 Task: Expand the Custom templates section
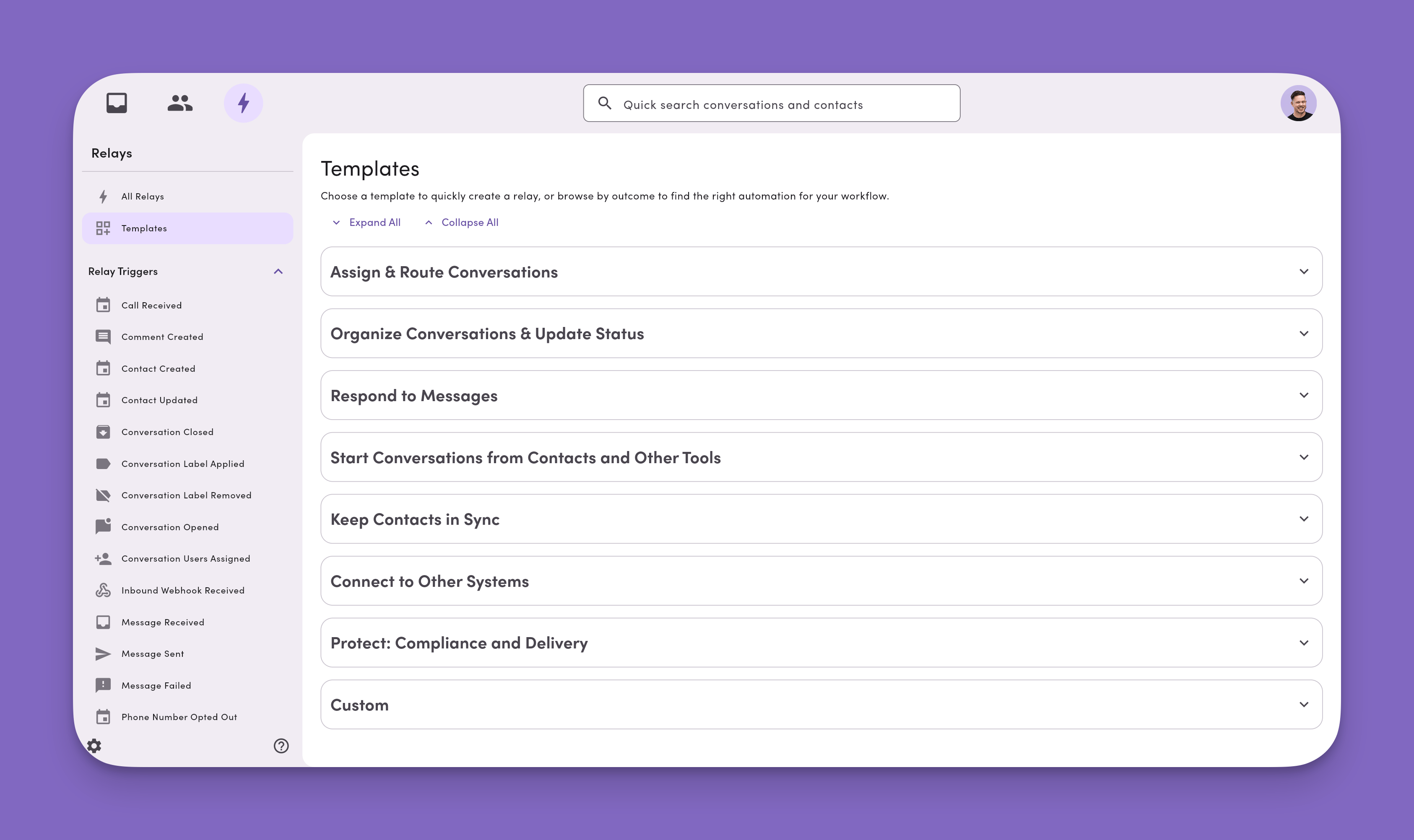pyautogui.click(x=821, y=705)
